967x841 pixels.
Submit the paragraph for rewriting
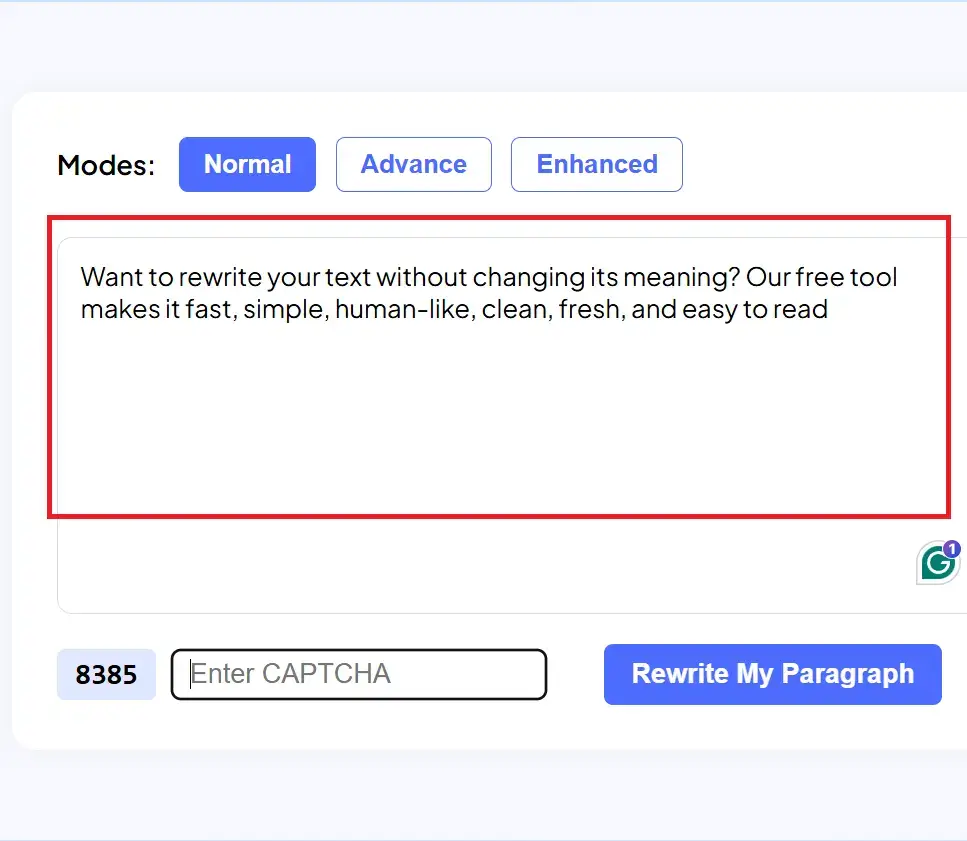coord(772,674)
